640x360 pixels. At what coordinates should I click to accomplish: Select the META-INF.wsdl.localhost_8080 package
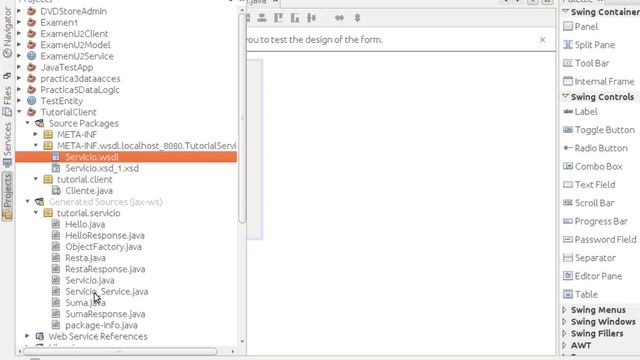tap(146, 146)
